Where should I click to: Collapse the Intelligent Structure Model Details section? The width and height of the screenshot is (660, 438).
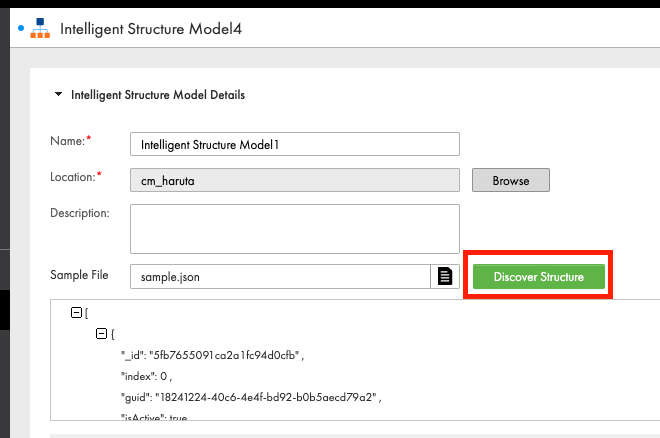click(59, 94)
